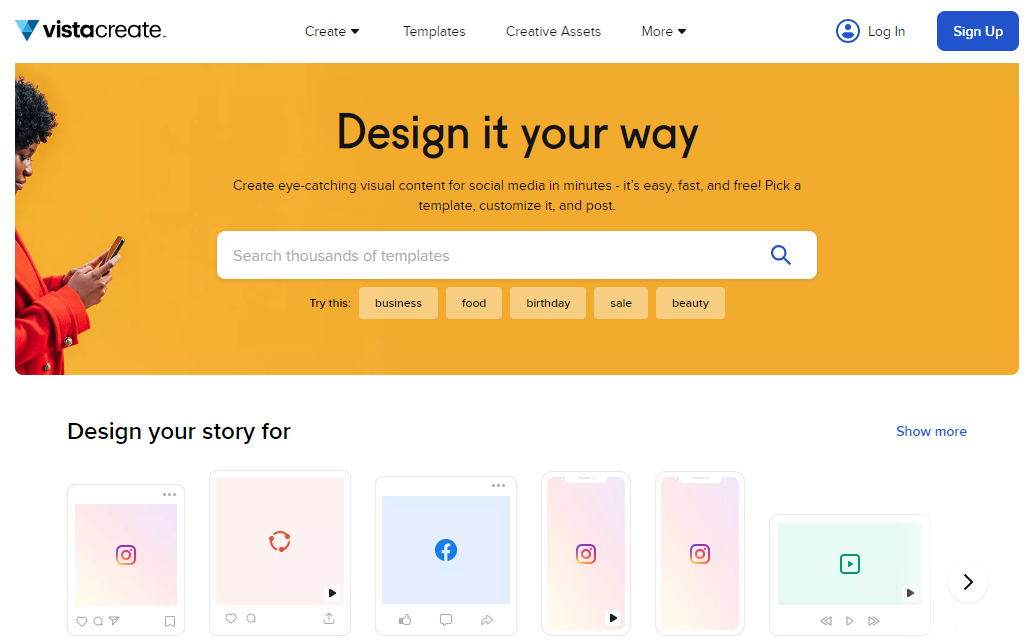Viewport: 1030px width, 642px height.
Task: Select the VistaCreate logo
Action: (x=90, y=30)
